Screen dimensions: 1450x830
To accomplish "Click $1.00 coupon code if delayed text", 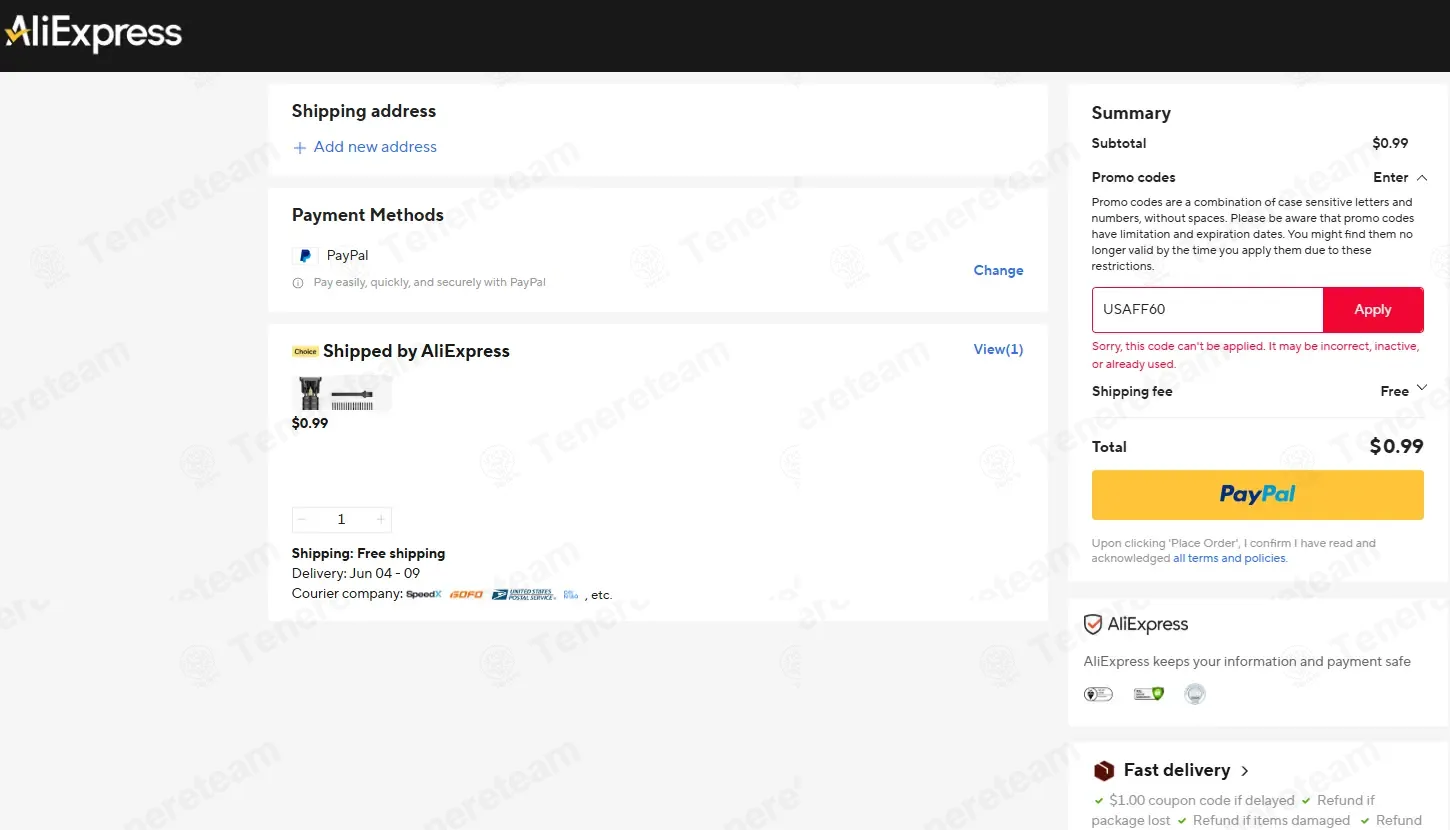I will coord(1202,800).
